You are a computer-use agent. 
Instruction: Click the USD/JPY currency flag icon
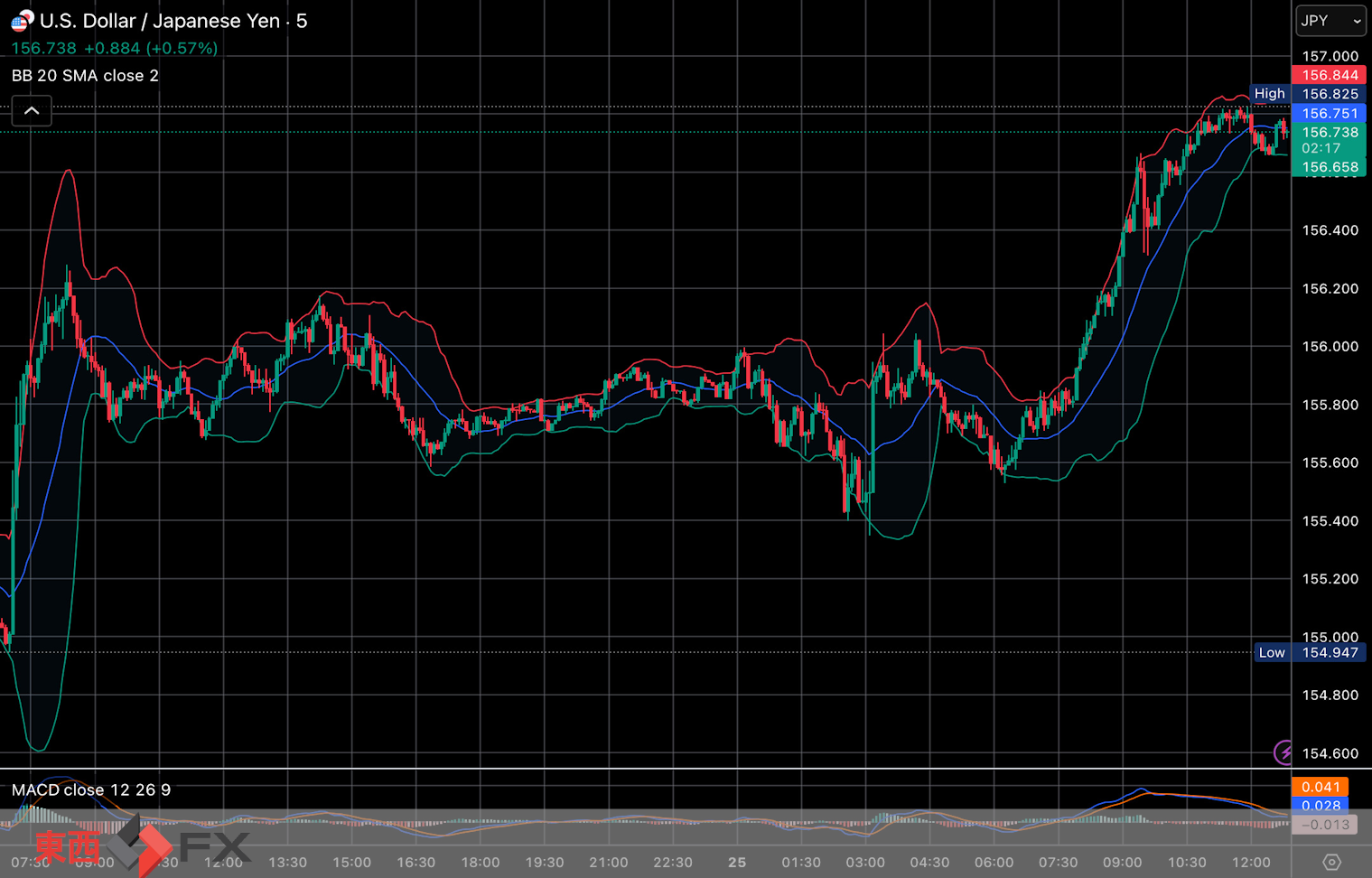tap(22, 20)
